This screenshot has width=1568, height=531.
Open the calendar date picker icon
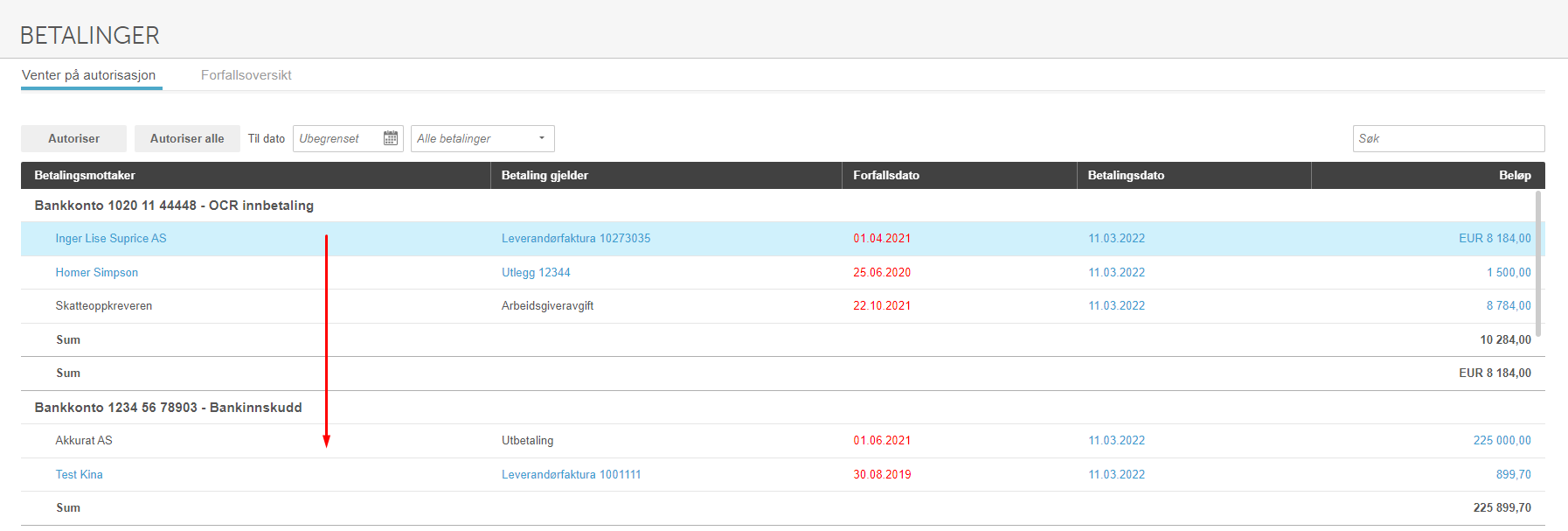point(391,138)
